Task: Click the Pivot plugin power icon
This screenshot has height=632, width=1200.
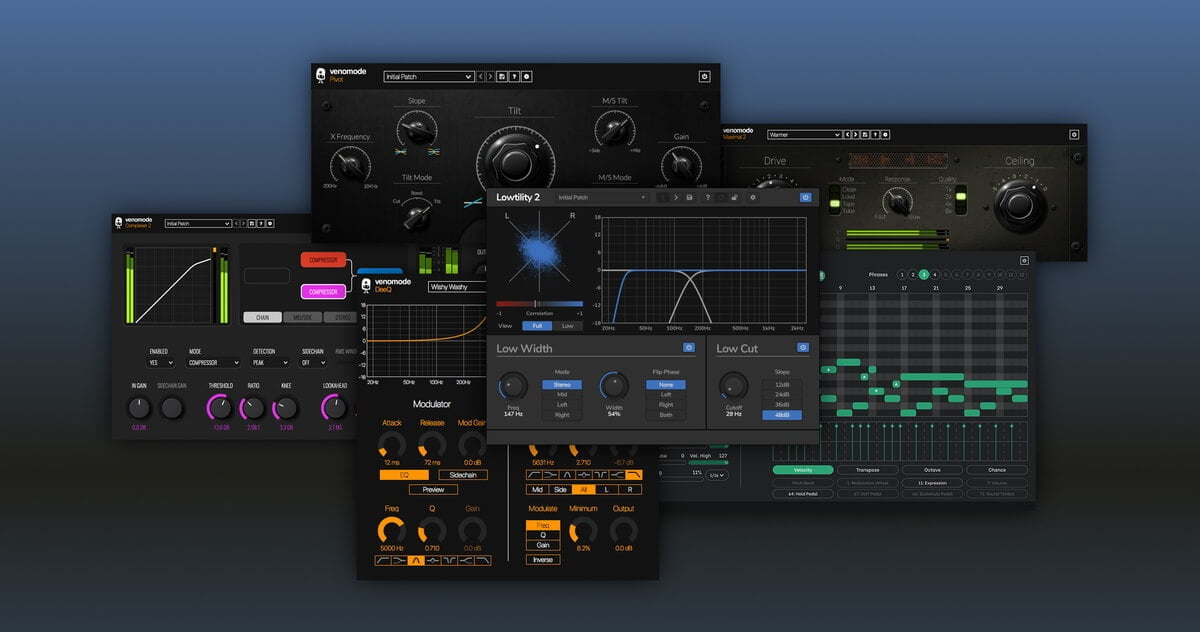Action: pos(704,76)
